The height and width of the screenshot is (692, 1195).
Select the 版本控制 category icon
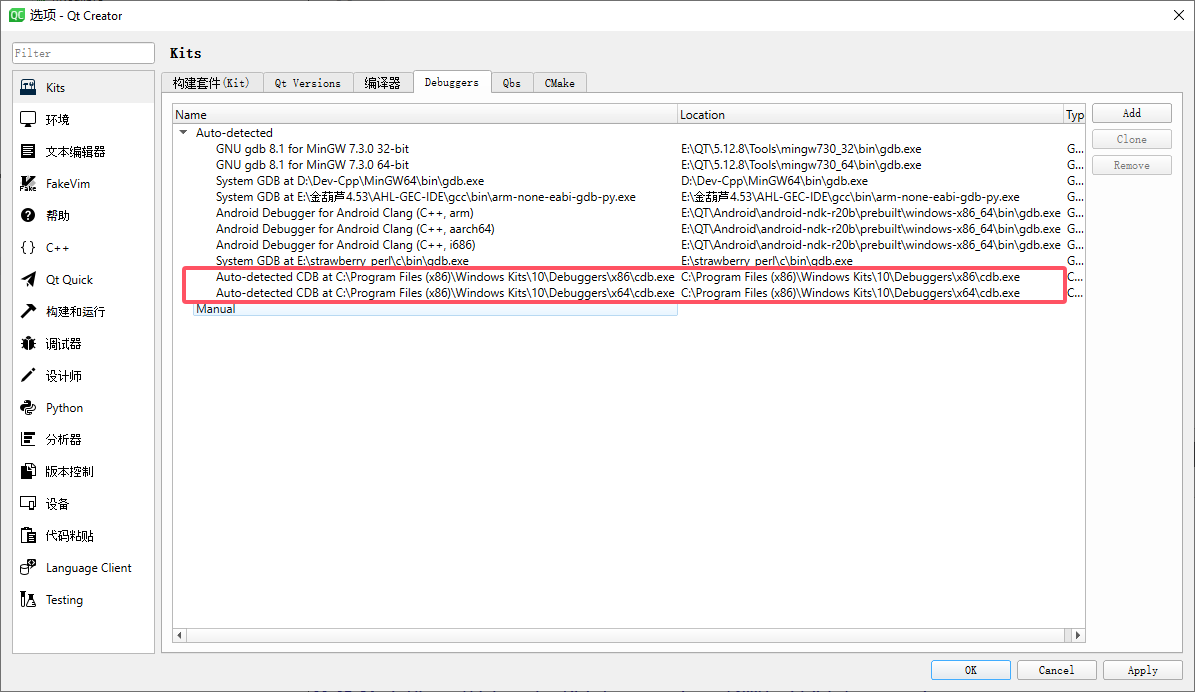(x=28, y=472)
